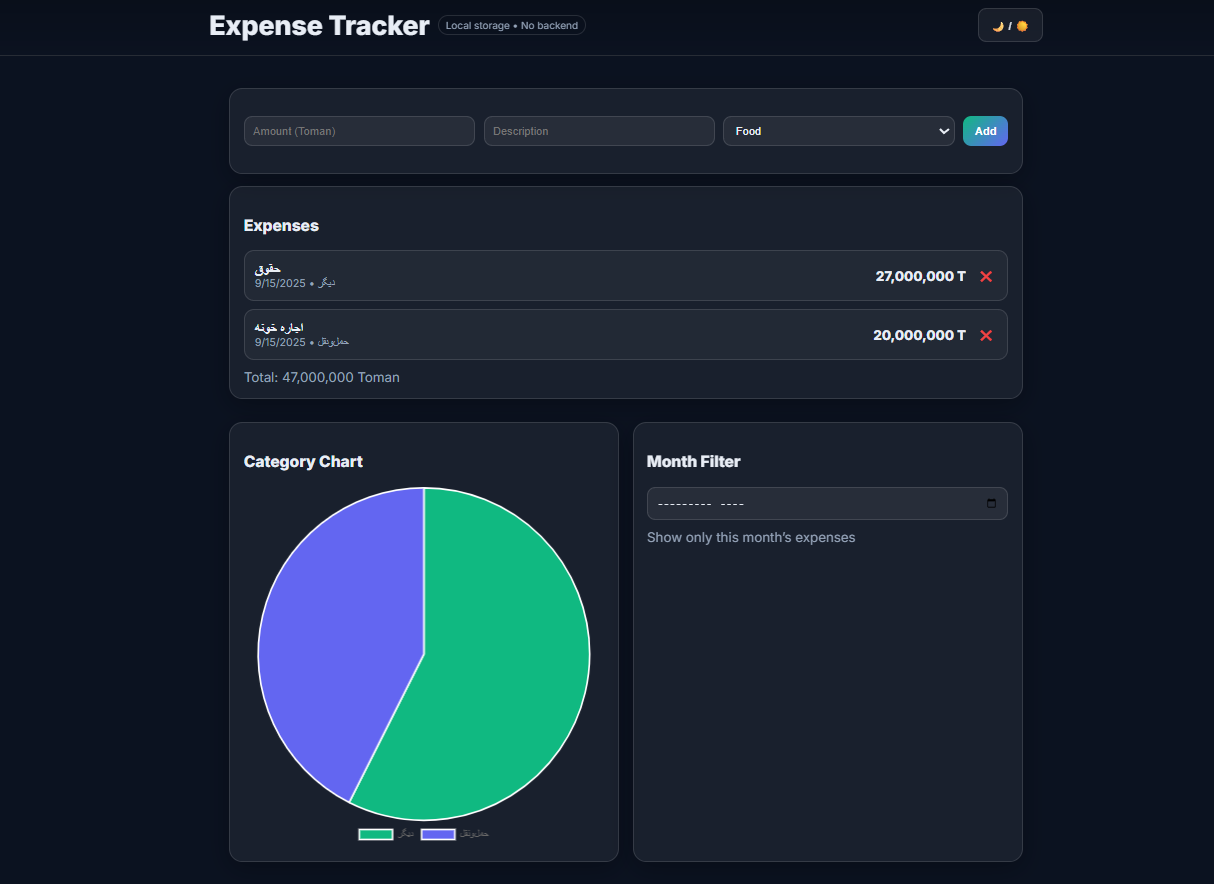Expand the category selector to change Food
This screenshot has width=1214, height=884.
(838, 131)
